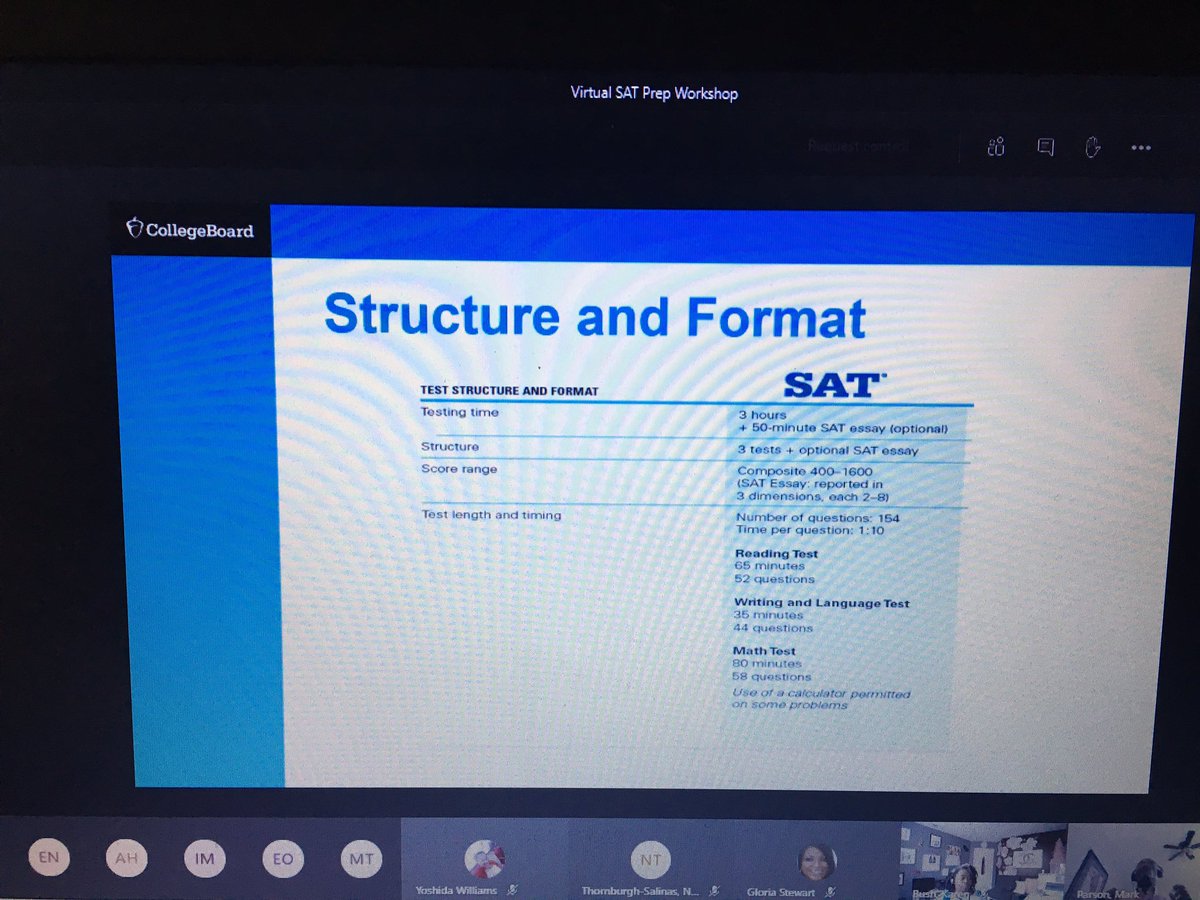Select the EO participant avatar
Image resolution: width=1200 pixels, height=900 pixels.
click(x=282, y=858)
